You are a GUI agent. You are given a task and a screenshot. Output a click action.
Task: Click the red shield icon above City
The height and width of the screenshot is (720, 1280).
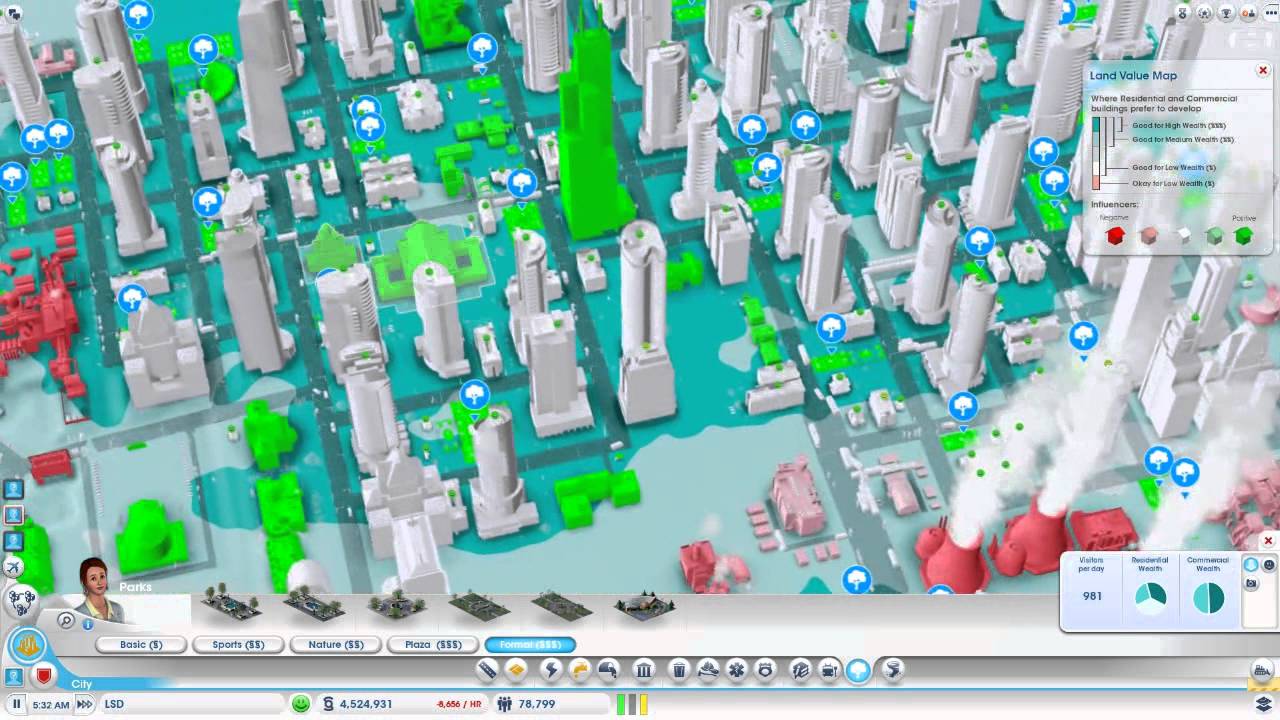44,676
